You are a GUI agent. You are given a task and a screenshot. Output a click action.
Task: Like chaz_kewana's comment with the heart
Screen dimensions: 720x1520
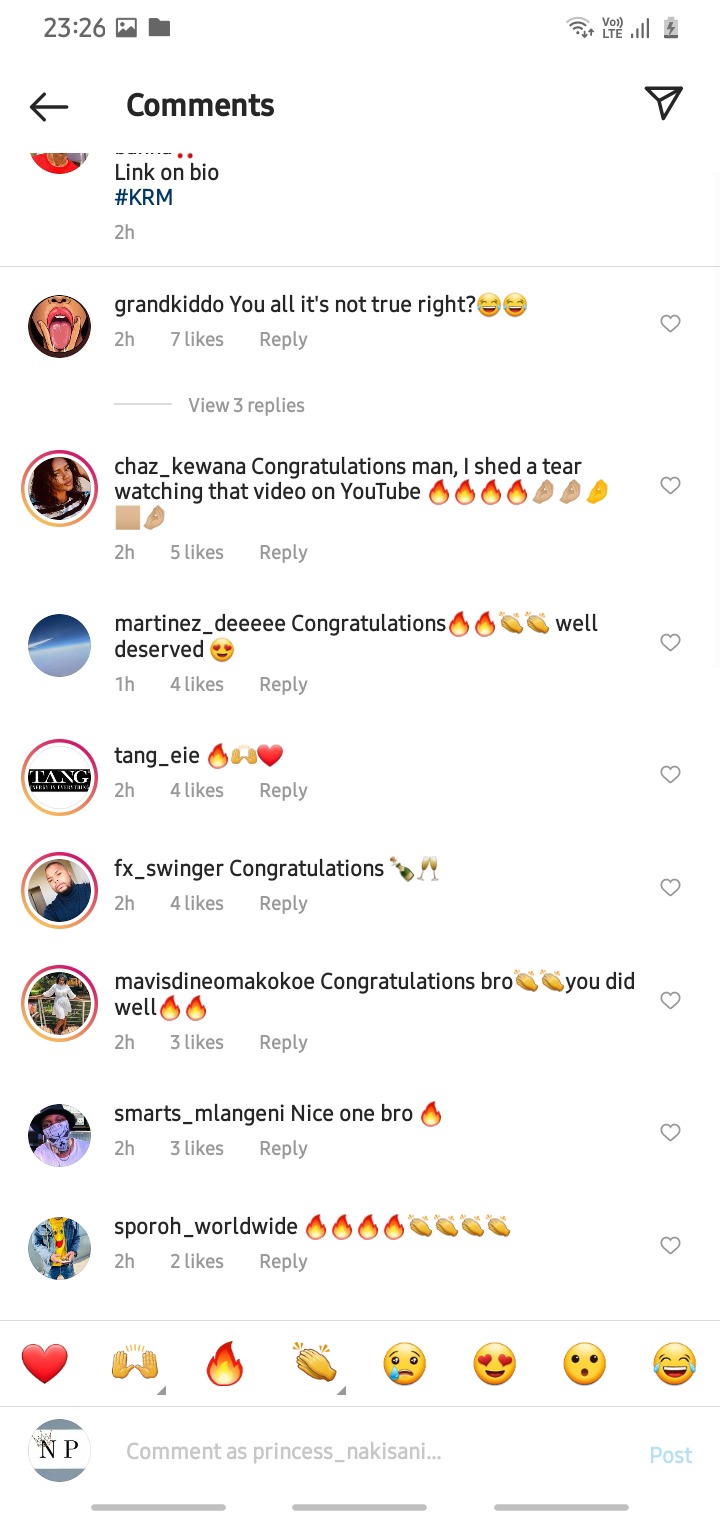671,485
